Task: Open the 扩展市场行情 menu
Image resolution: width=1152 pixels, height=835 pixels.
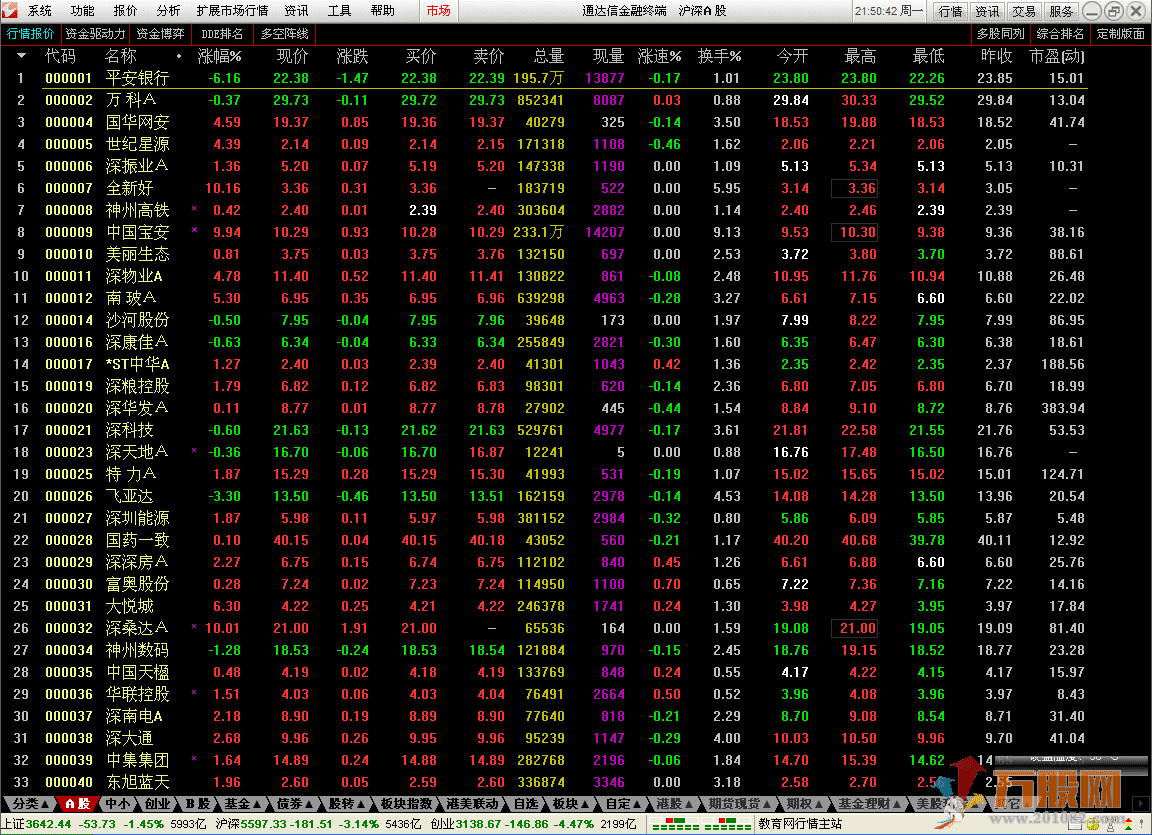Action: [x=232, y=10]
